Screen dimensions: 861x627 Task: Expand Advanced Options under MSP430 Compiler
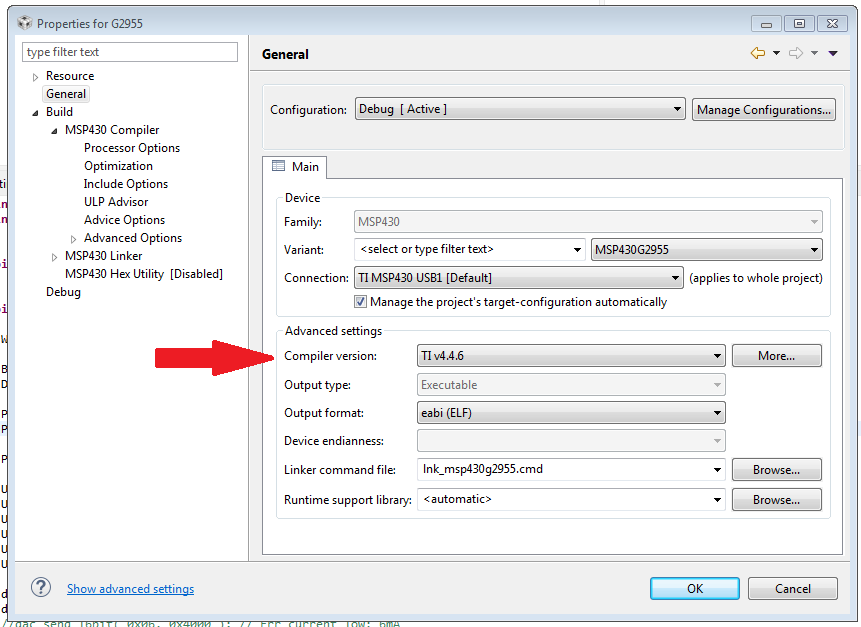71,237
